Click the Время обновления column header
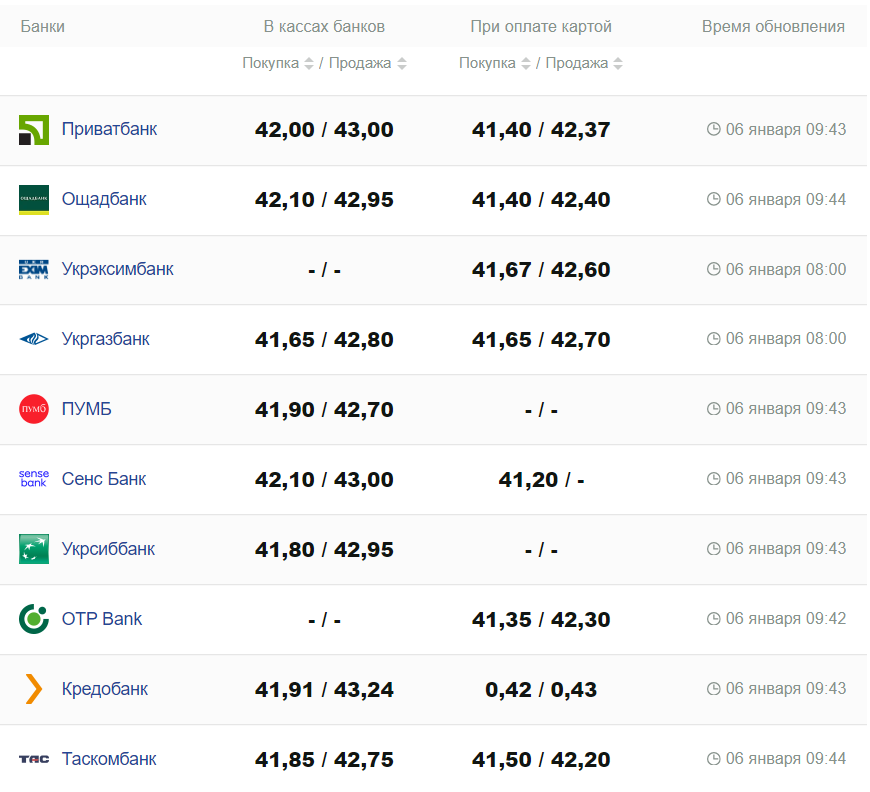Screen dimensions: 870x792 coord(773,26)
